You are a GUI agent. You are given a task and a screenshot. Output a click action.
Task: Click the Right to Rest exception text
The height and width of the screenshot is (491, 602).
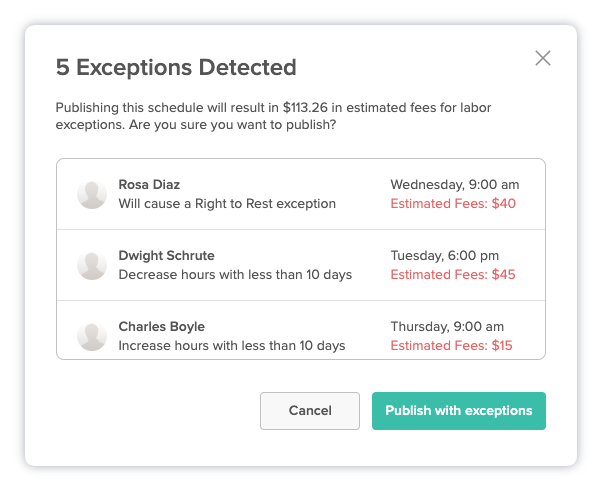(227, 203)
